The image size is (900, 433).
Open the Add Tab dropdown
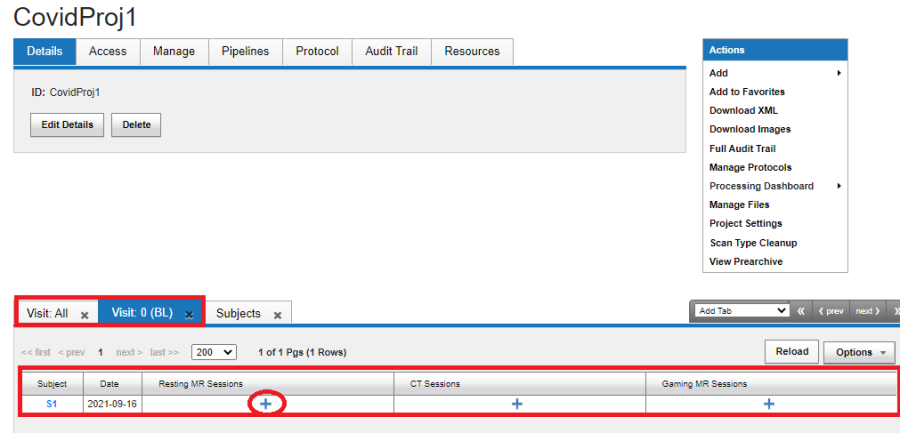(741, 311)
